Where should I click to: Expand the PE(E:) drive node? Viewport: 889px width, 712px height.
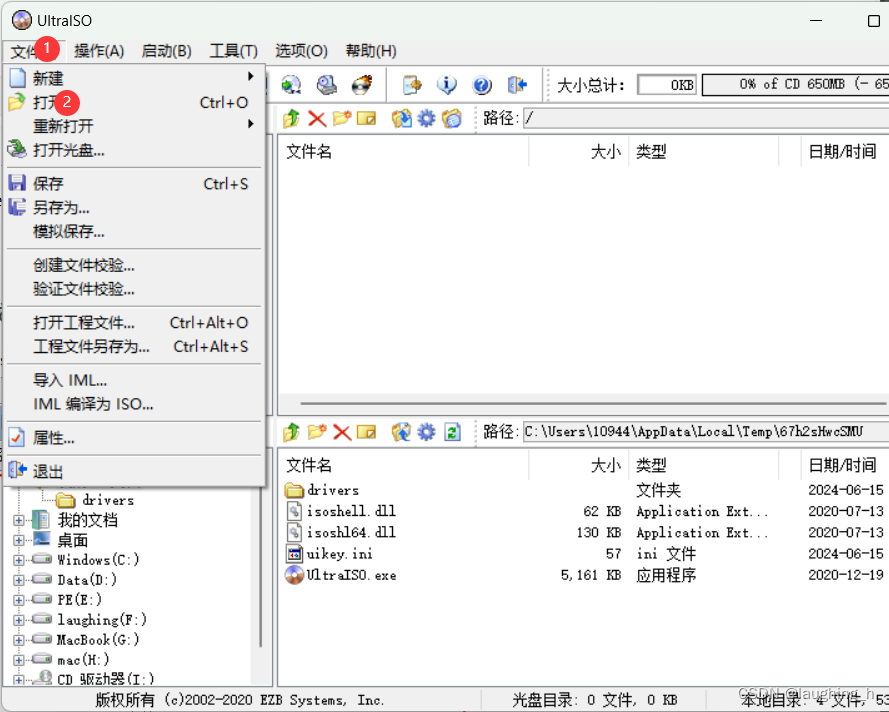[19, 600]
